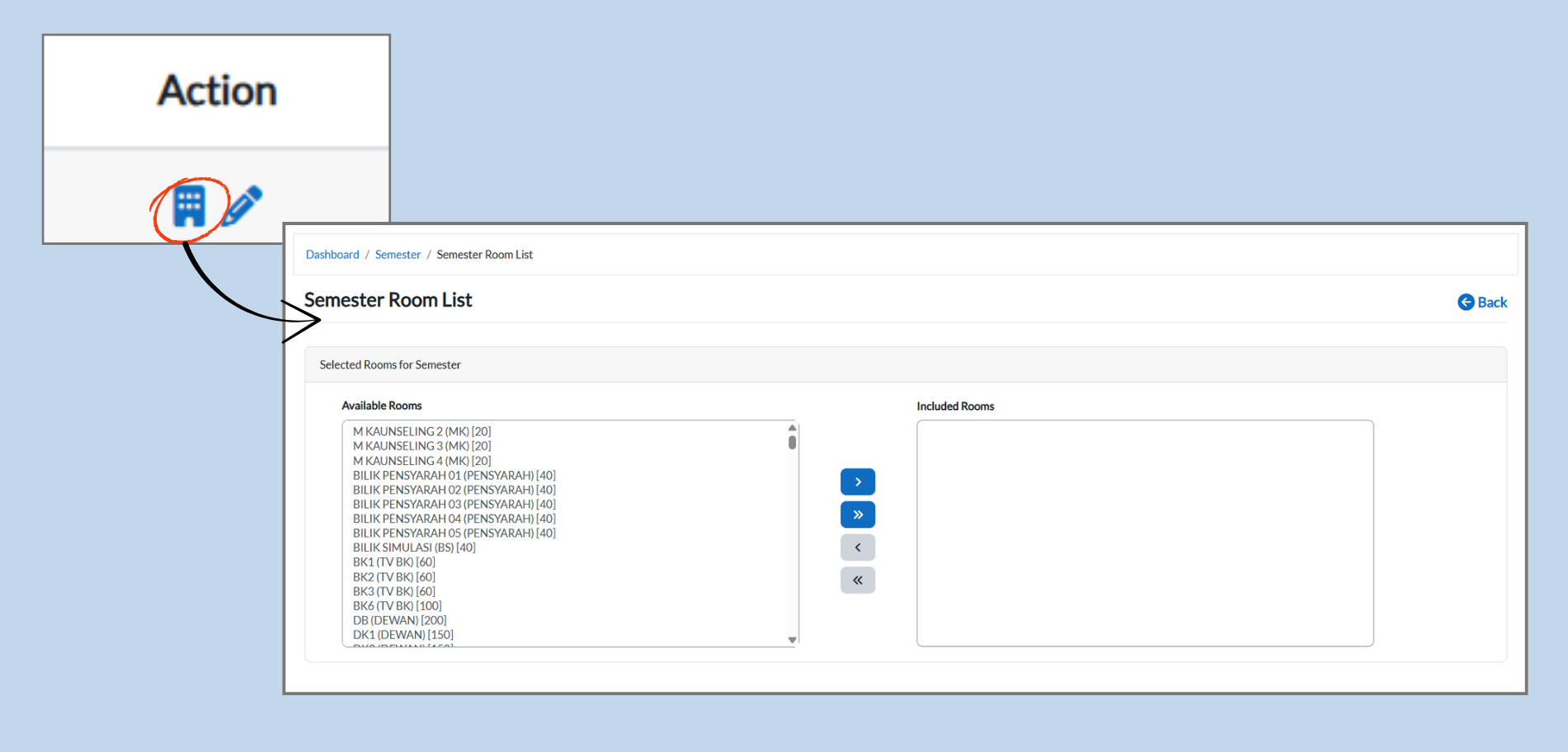Choose BILIK SIMULASI (BS) [40] room

coord(414,548)
